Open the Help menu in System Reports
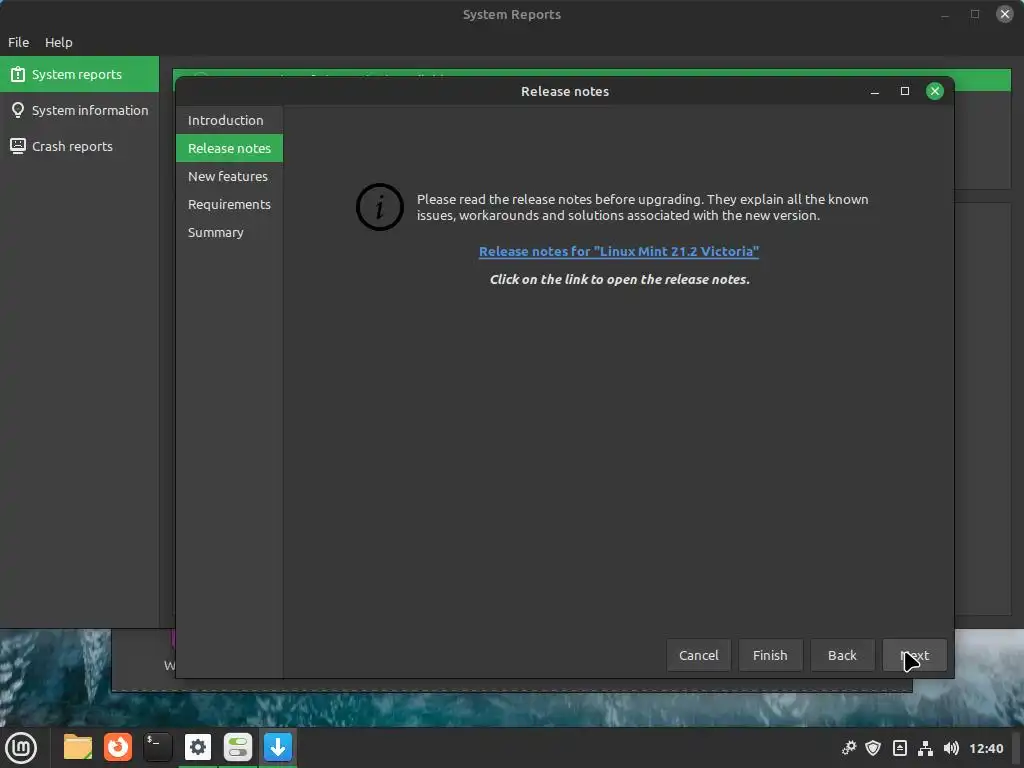The width and height of the screenshot is (1024, 768). [x=59, y=42]
